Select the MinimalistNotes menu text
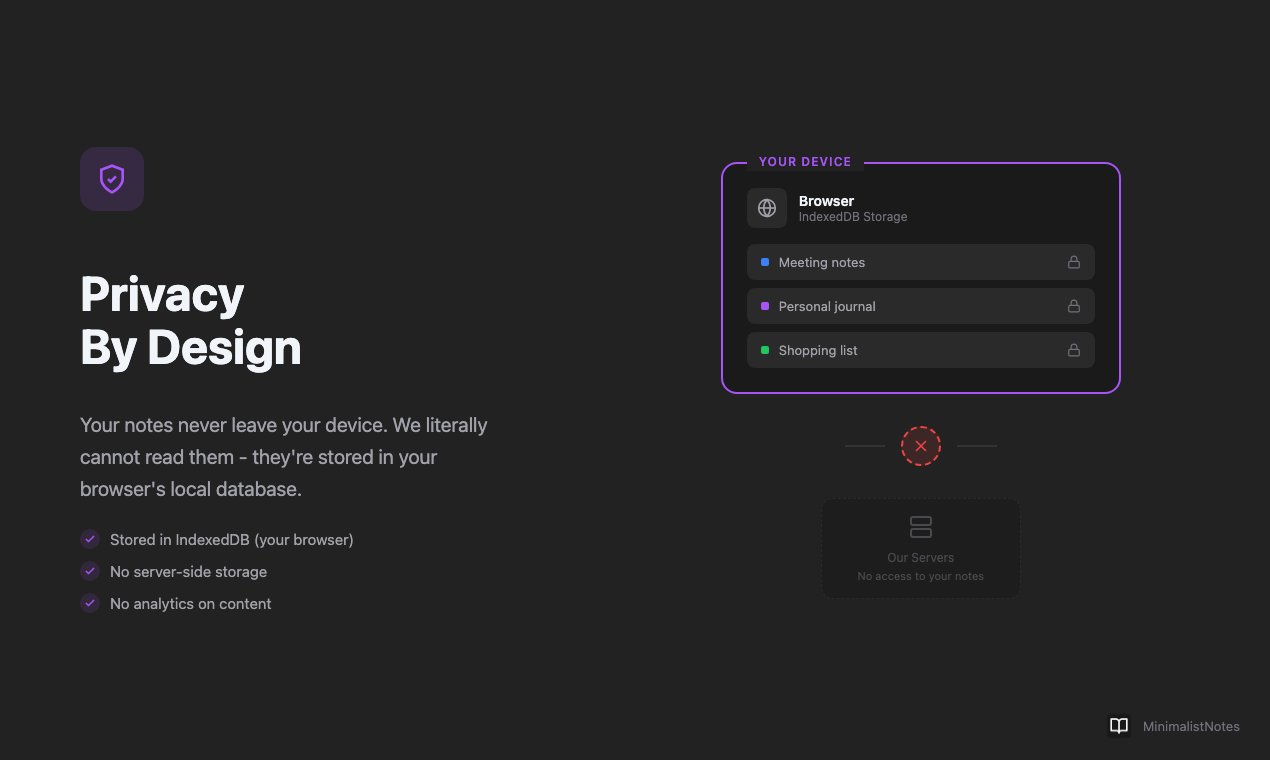Image resolution: width=1270 pixels, height=760 pixels. (1191, 726)
